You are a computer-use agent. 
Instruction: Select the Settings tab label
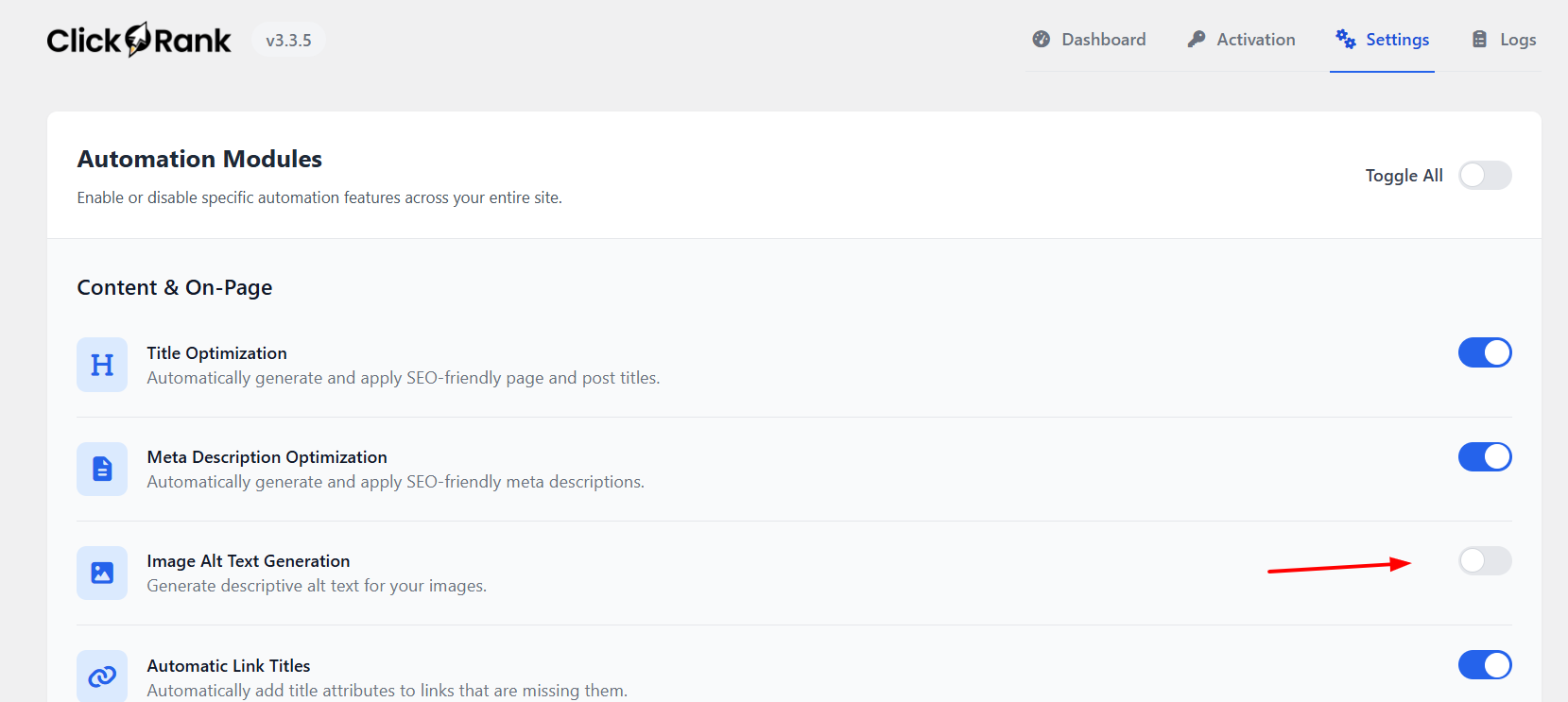pyautogui.click(x=1397, y=40)
